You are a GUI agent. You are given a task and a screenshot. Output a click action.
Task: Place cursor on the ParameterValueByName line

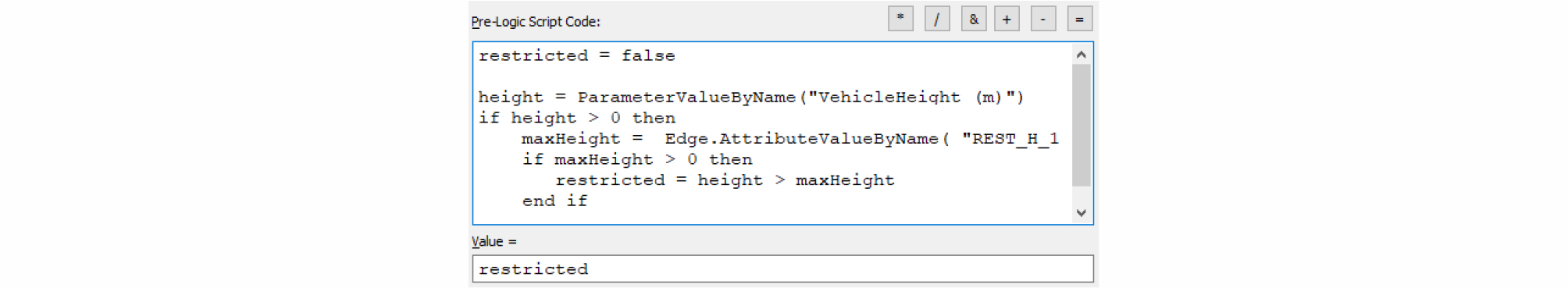click(750, 97)
